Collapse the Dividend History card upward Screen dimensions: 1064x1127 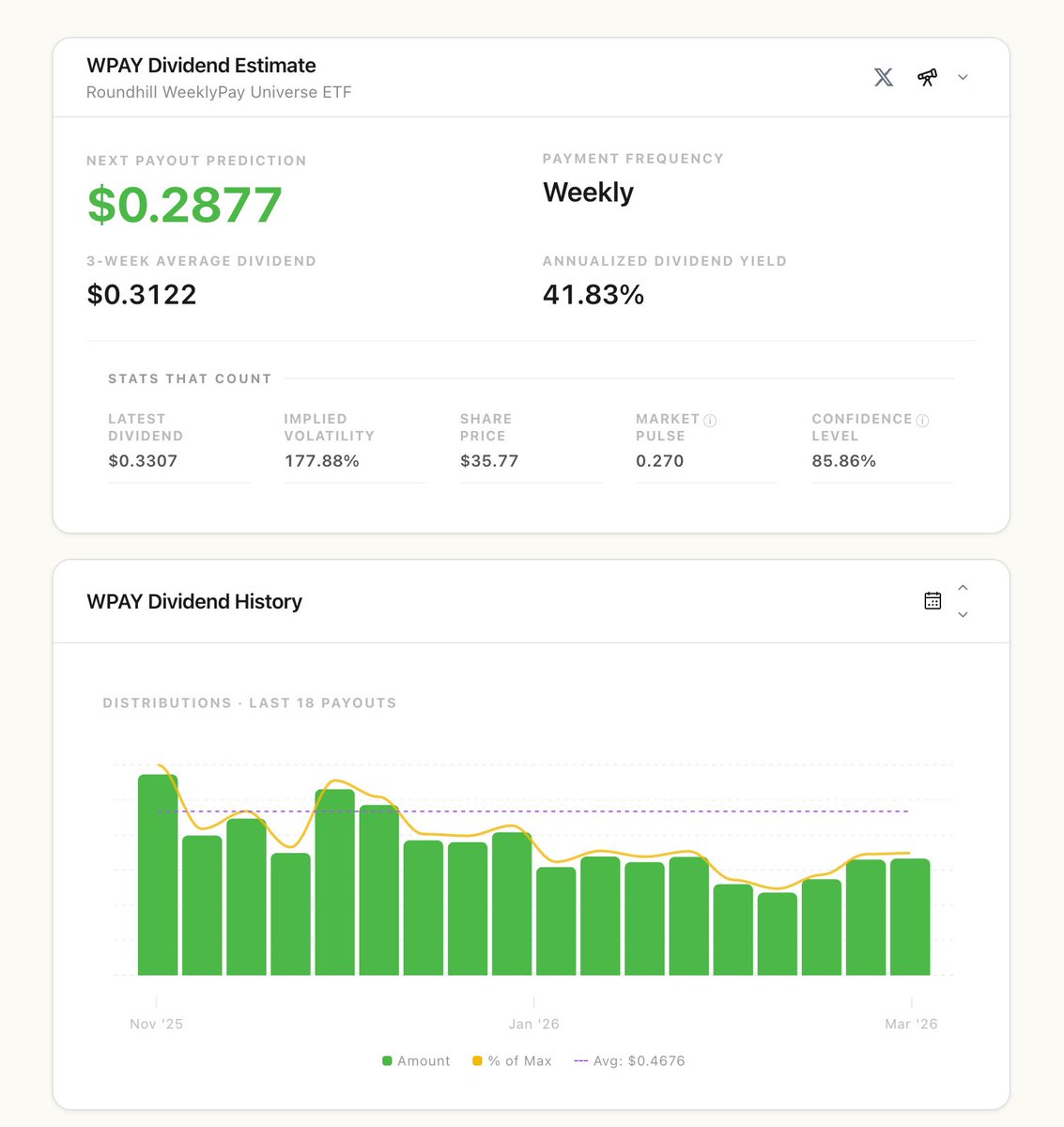tap(963, 587)
